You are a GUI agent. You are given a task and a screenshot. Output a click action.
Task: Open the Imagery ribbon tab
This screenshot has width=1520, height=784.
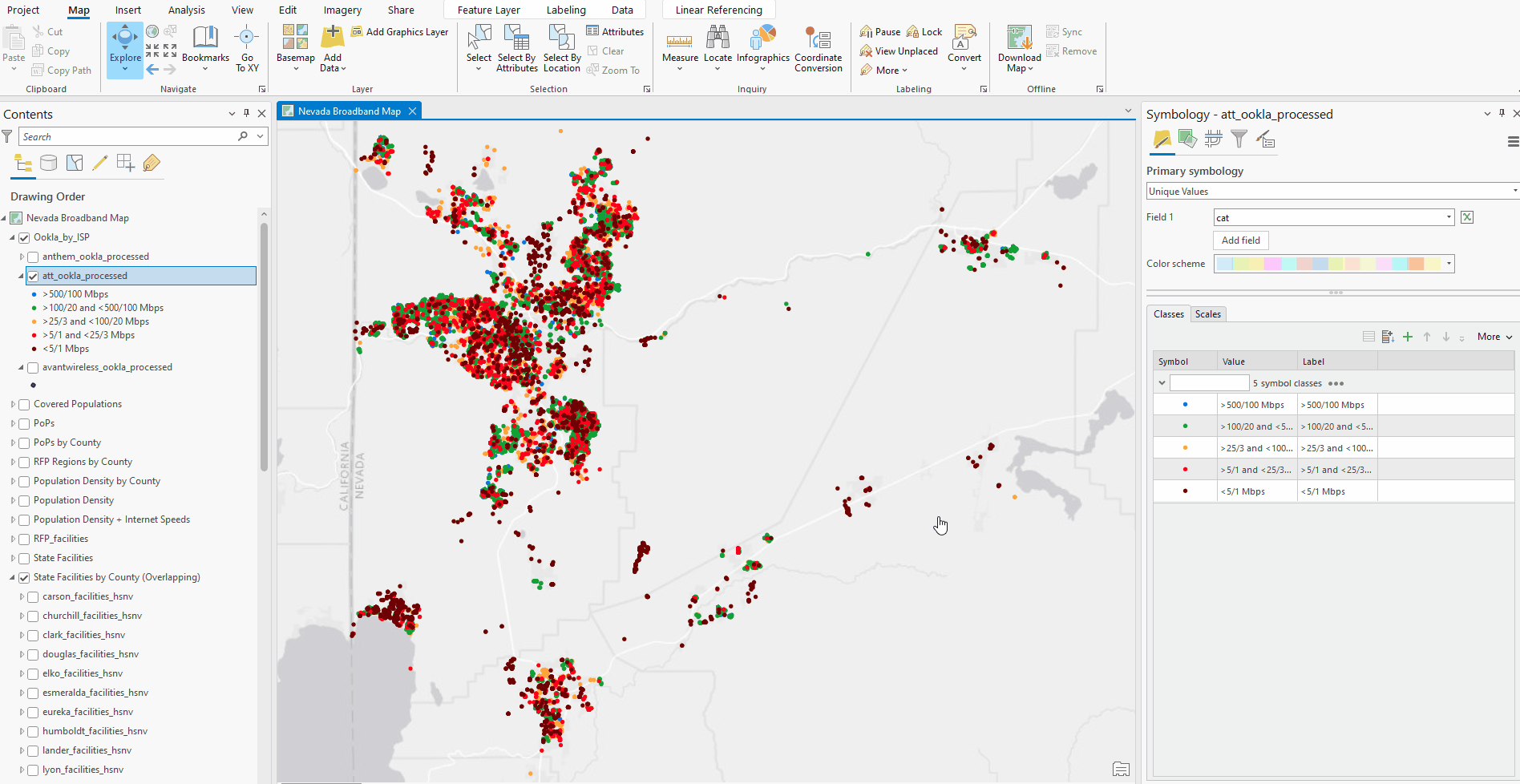click(342, 10)
